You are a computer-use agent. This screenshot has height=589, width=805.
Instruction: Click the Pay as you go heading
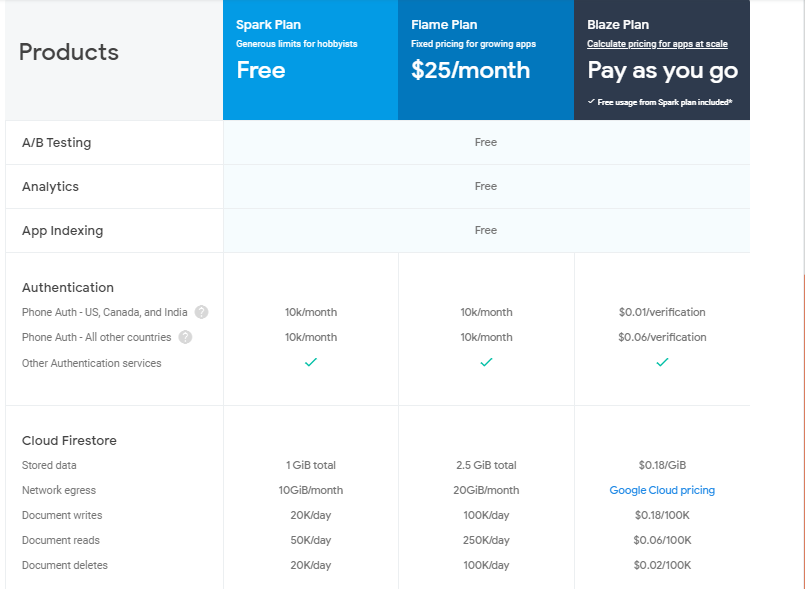(662, 71)
